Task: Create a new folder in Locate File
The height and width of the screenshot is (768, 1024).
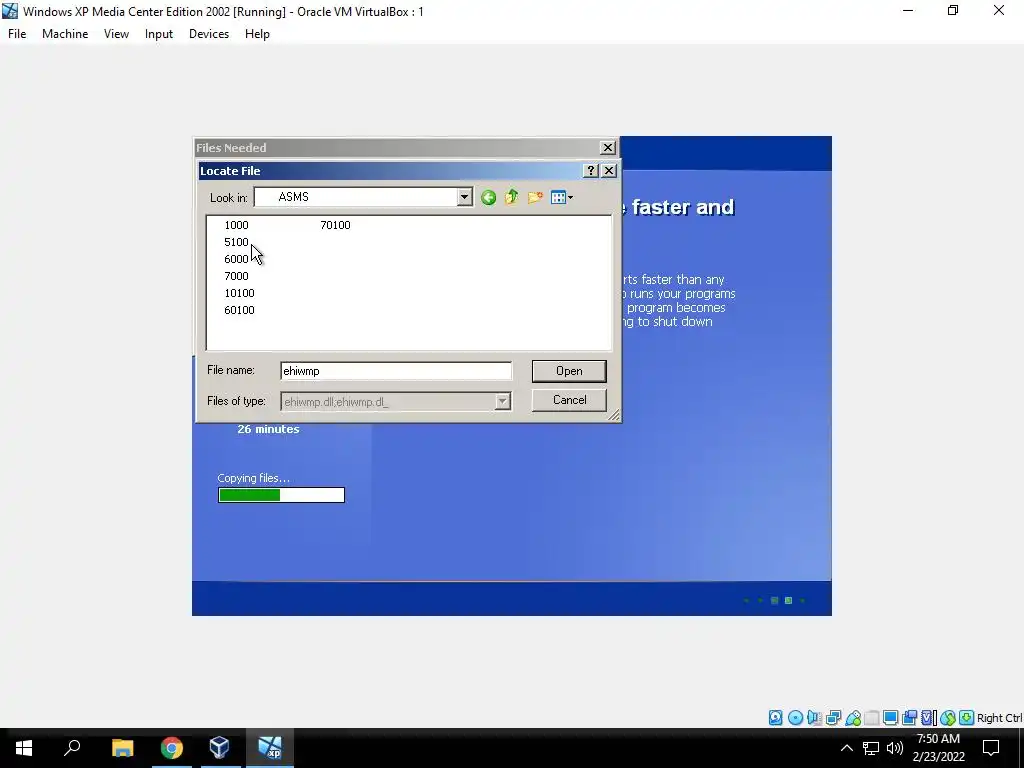Action: pos(535,197)
